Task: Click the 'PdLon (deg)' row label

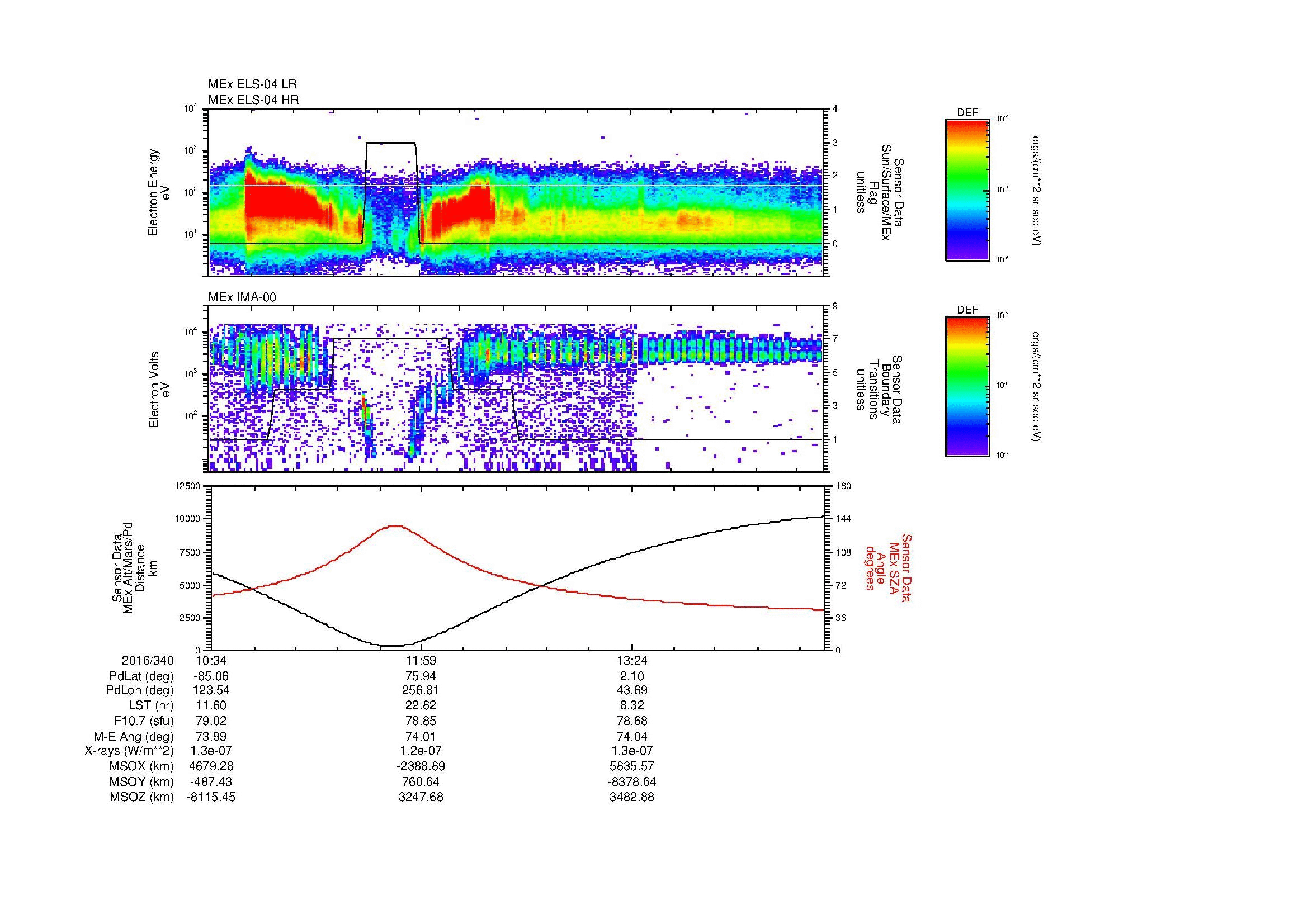Action: pos(140,690)
